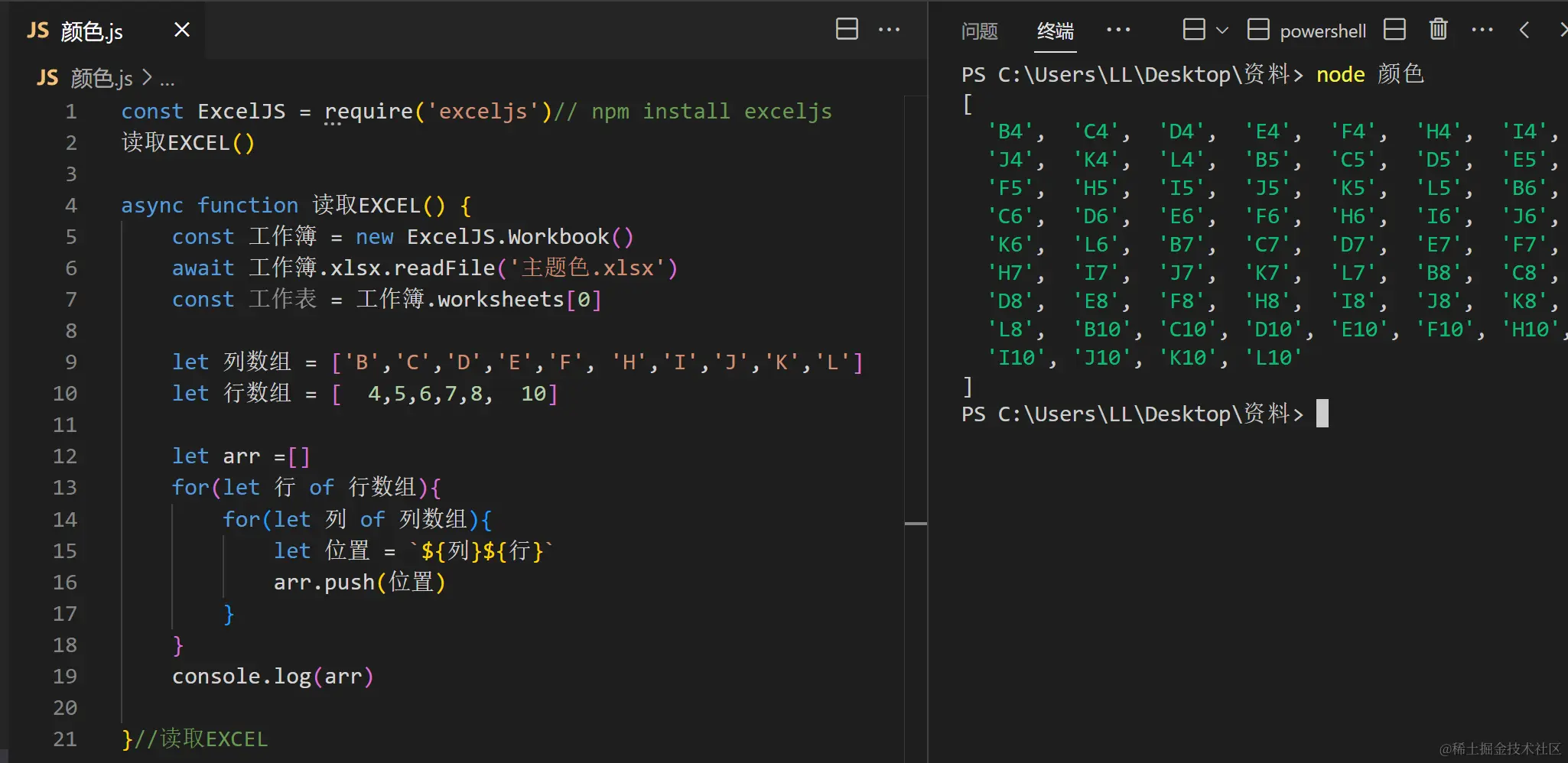
Task: Click the 行数组 variable on line 10
Action: pyautogui.click(x=257, y=393)
